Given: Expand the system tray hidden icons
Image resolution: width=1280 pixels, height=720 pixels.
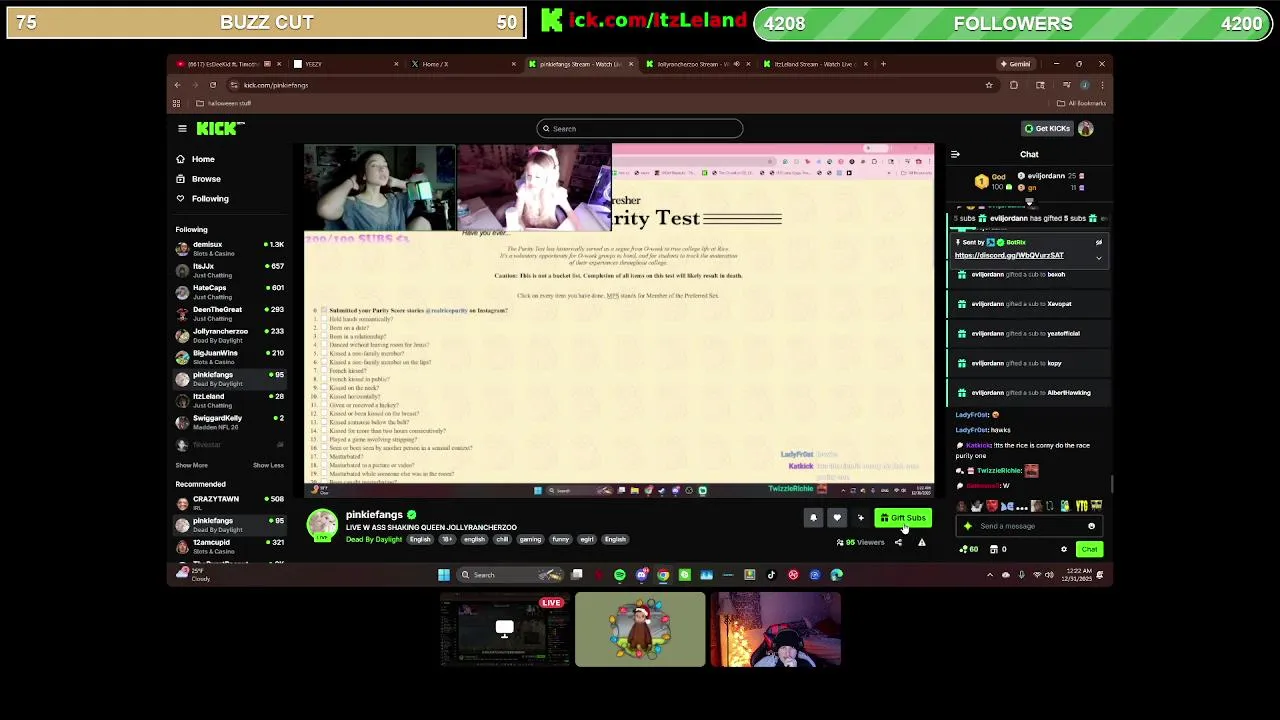Looking at the screenshot, I should [x=990, y=575].
